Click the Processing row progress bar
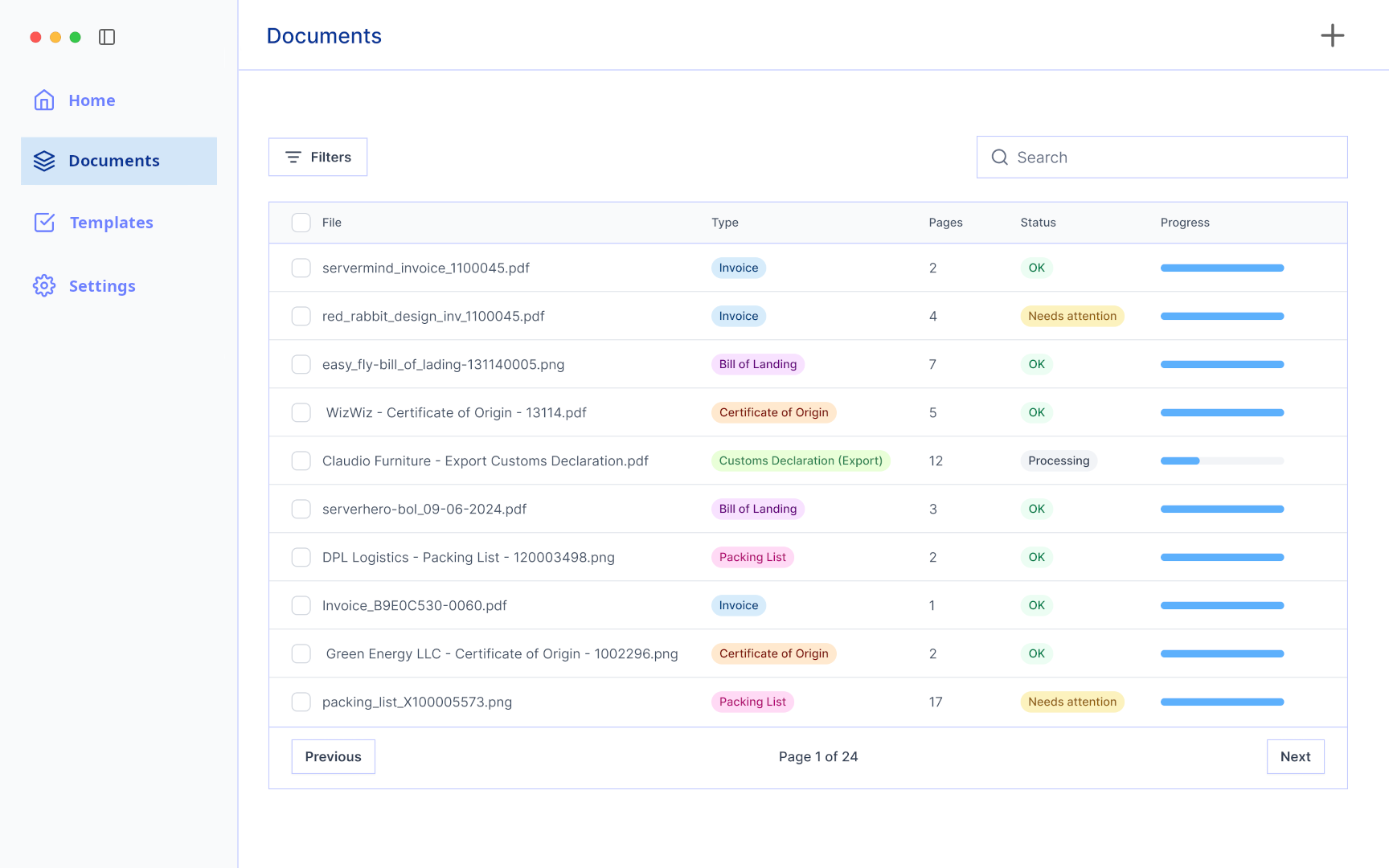The image size is (1389, 868). pyautogui.click(x=1222, y=461)
